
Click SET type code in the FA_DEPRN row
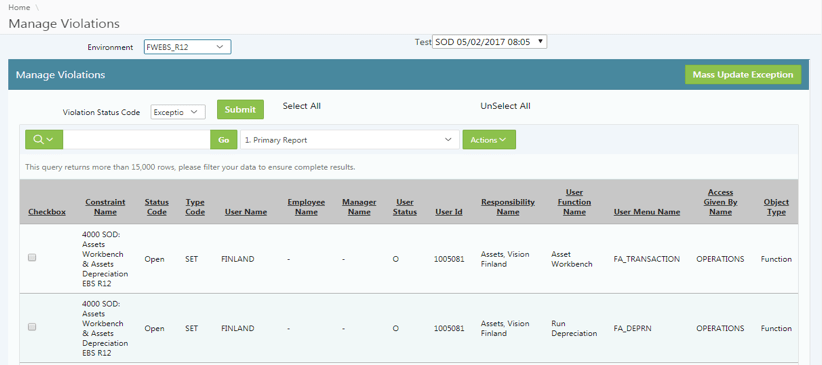(191, 328)
